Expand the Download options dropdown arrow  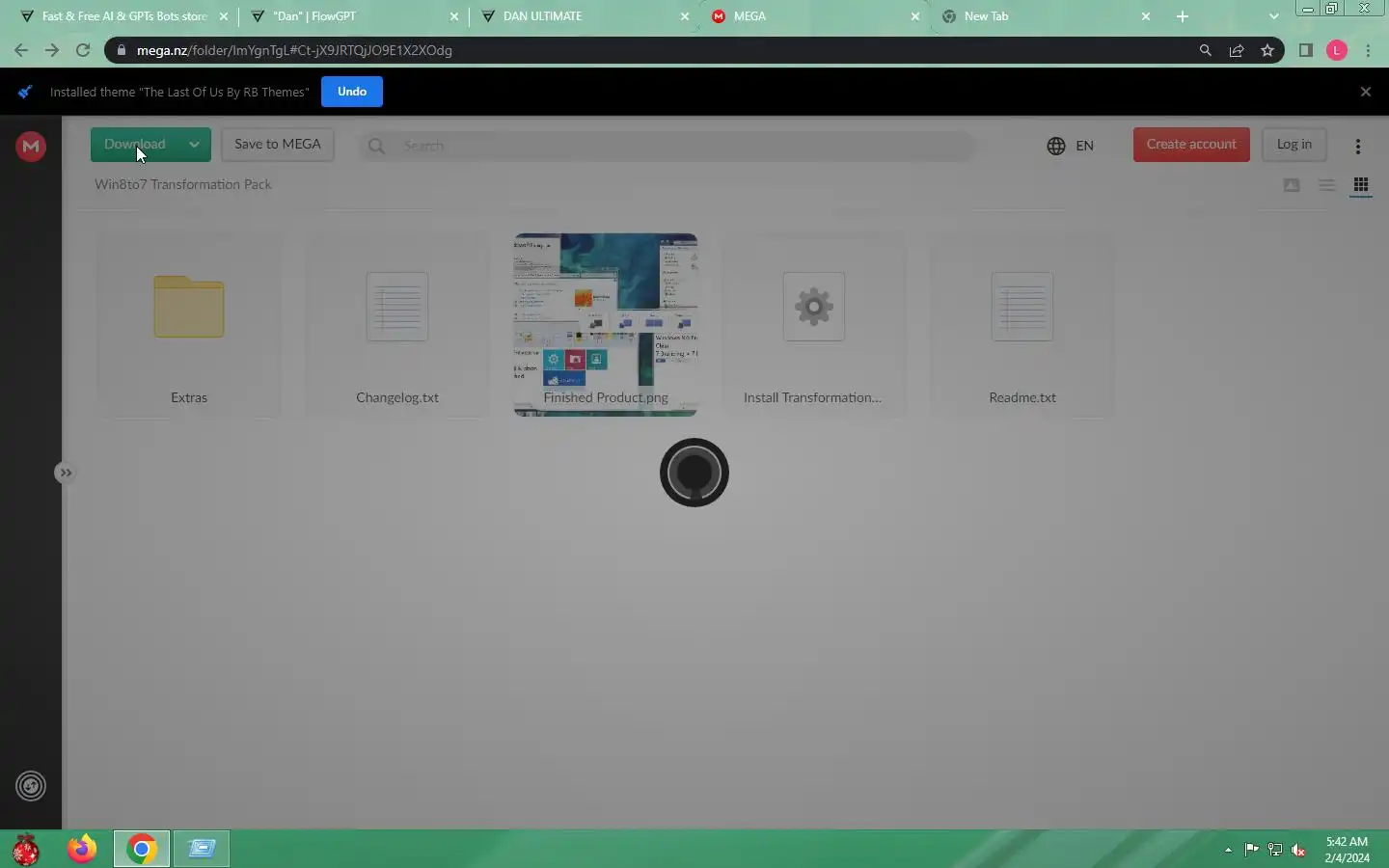(x=194, y=145)
